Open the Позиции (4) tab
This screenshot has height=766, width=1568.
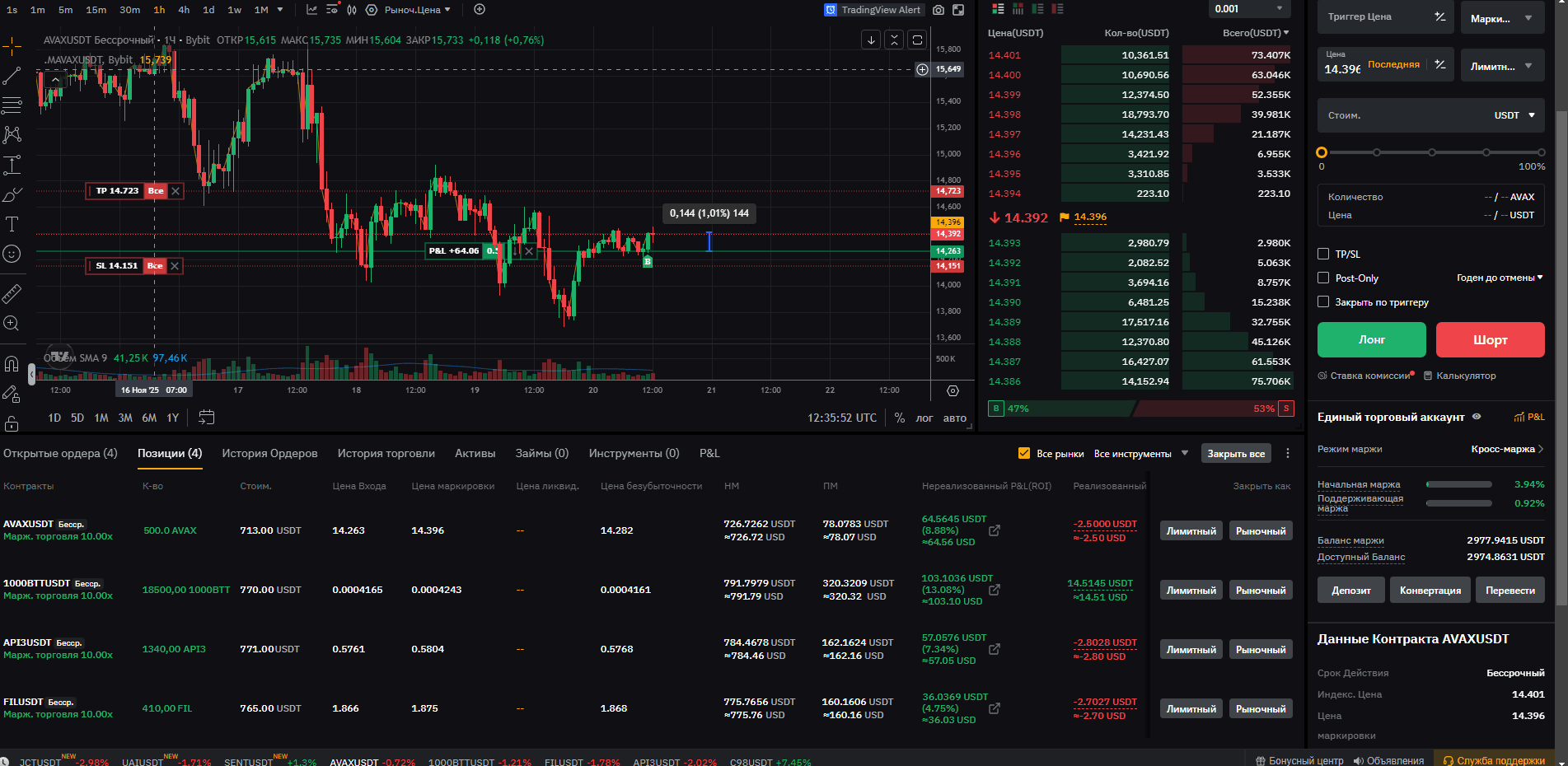click(x=170, y=453)
